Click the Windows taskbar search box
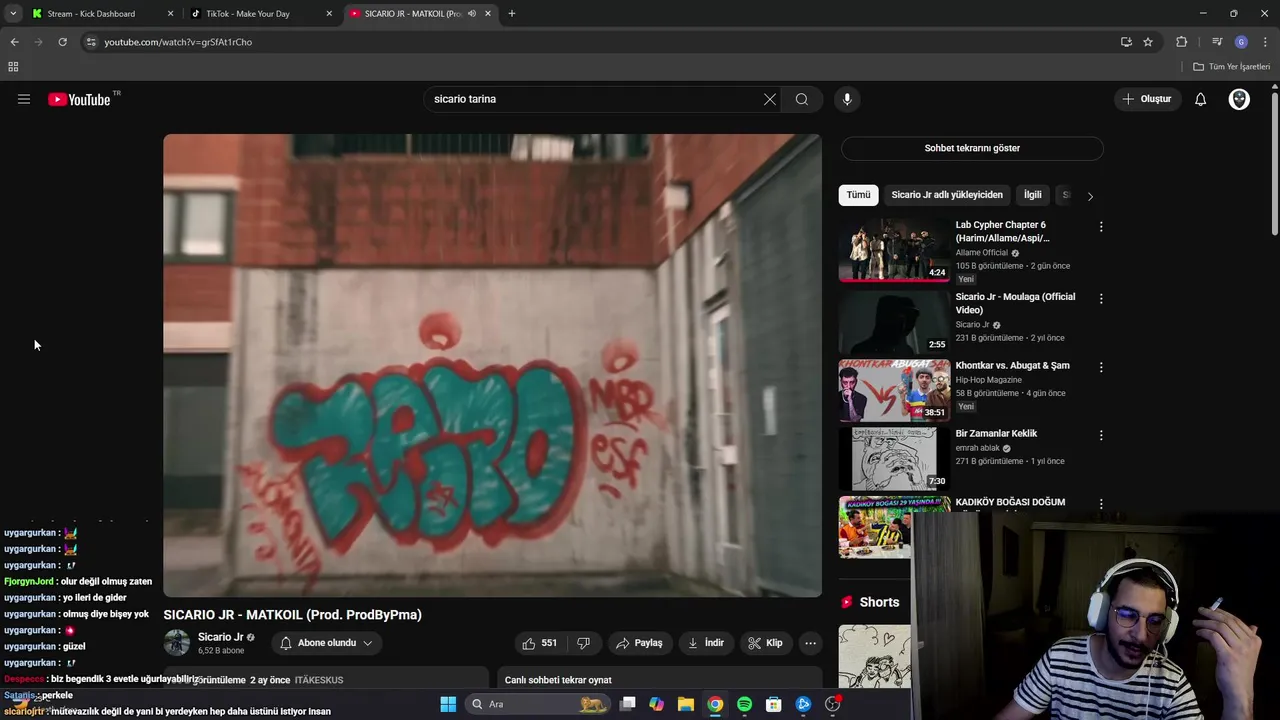The image size is (1280, 720). 538,704
